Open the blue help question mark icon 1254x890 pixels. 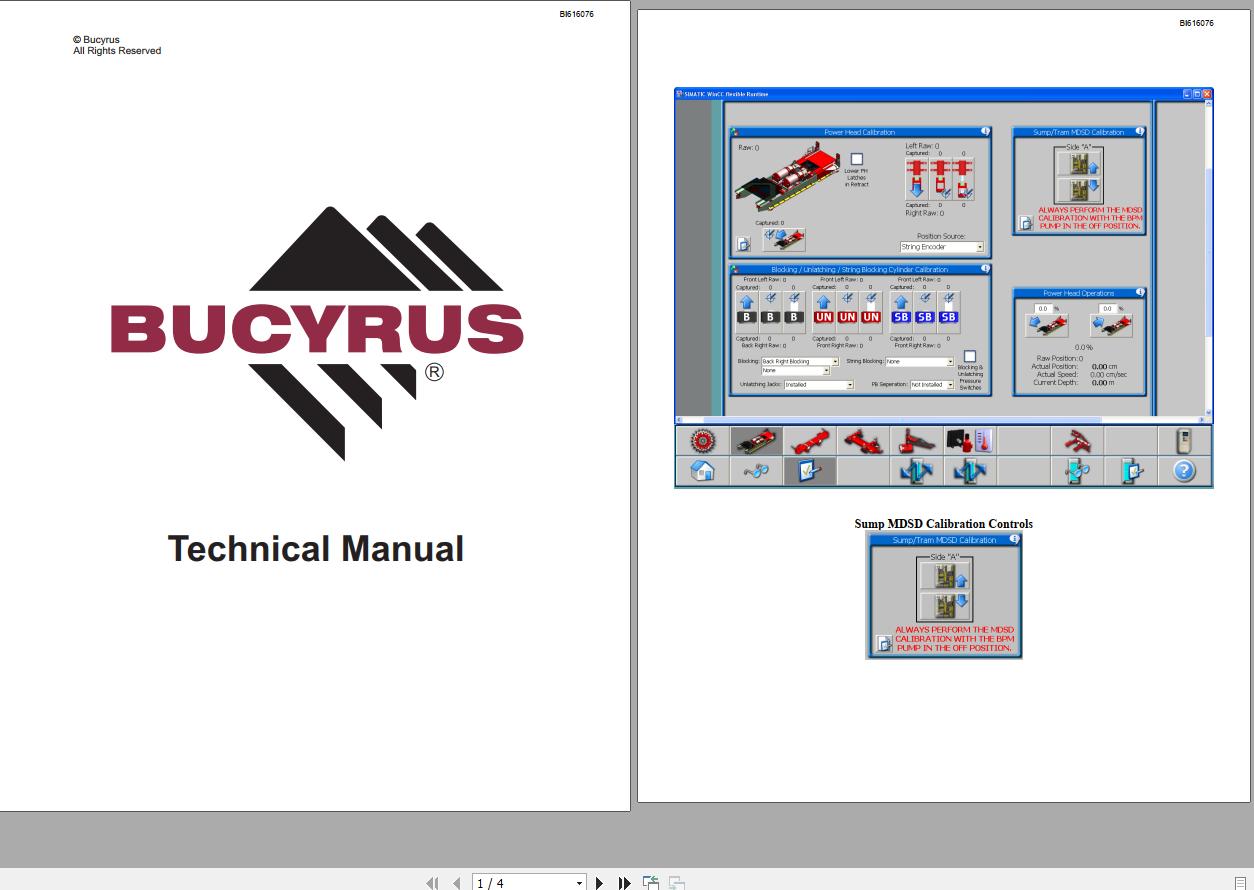(x=1184, y=471)
